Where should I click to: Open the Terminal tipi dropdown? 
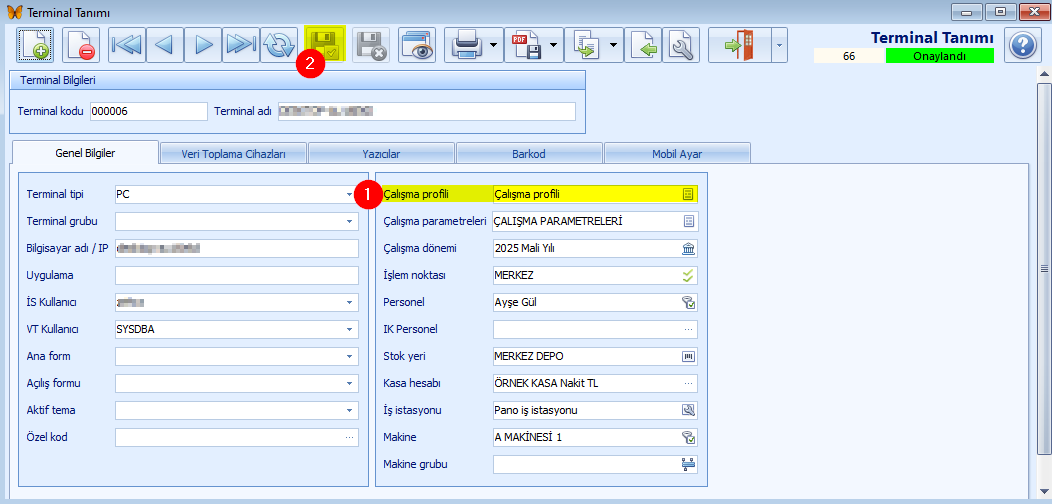point(350,194)
